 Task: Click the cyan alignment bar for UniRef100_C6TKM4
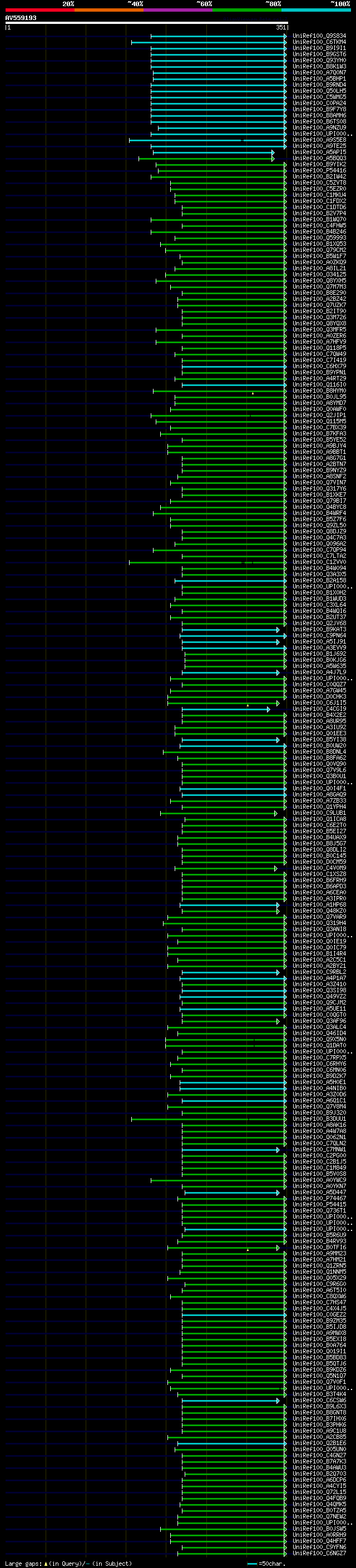point(209,42)
